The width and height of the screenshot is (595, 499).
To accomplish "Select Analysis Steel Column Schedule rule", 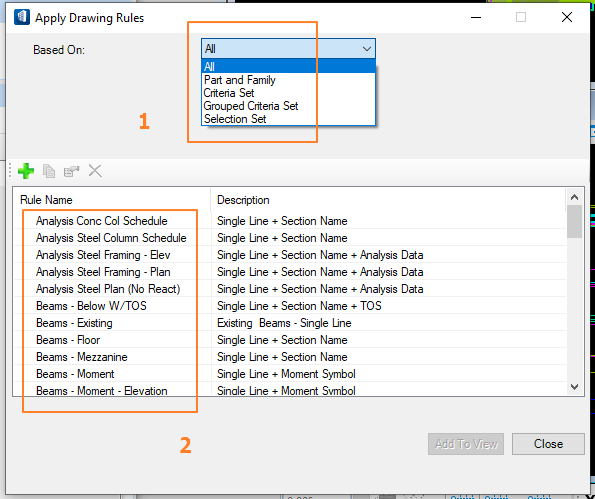I will pyautogui.click(x=290, y=238).
